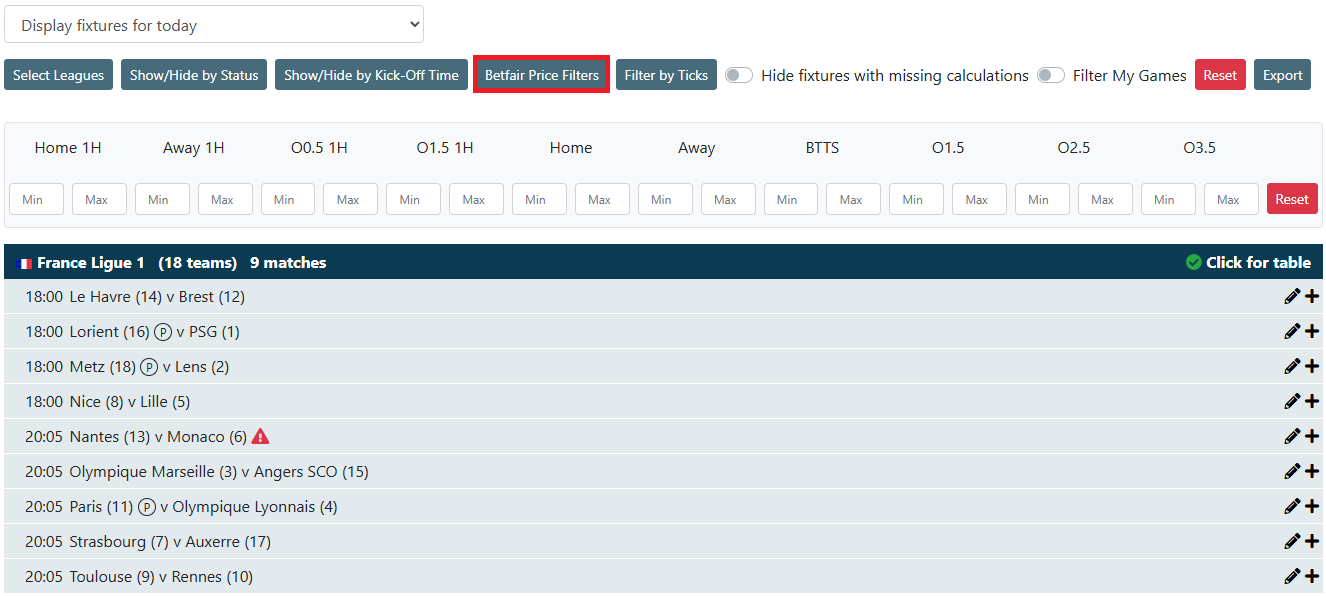Click the Max field under O3.5

pyautogui.click(x=1230, y=199)
